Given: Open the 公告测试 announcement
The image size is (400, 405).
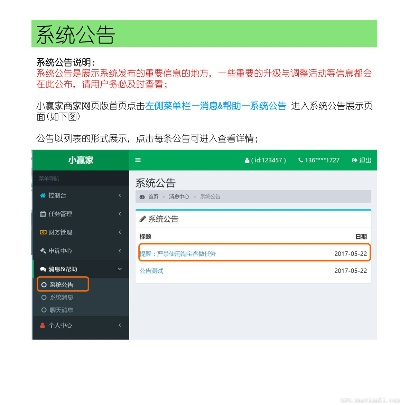Looking at the screenshot, I should click(151, 271).
